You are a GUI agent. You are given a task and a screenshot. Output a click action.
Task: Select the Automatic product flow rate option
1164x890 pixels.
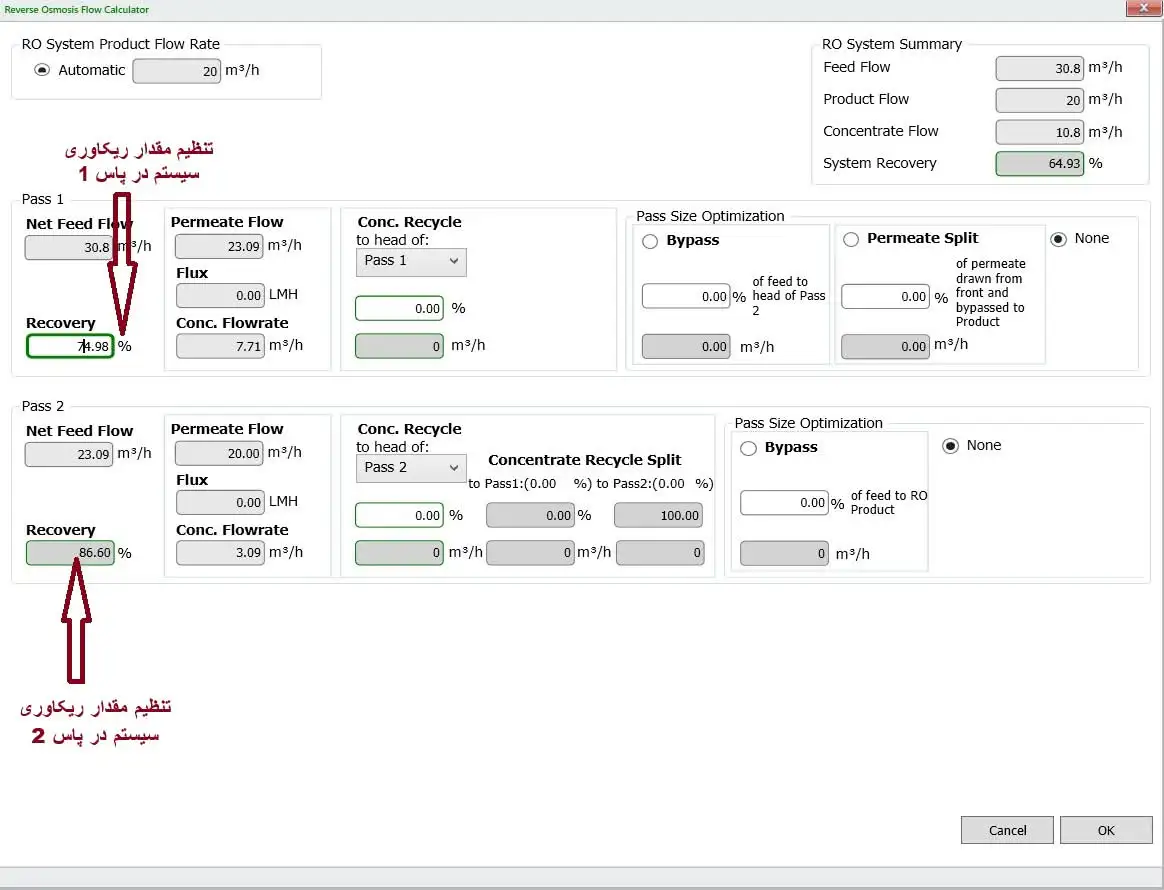(42, 70)
